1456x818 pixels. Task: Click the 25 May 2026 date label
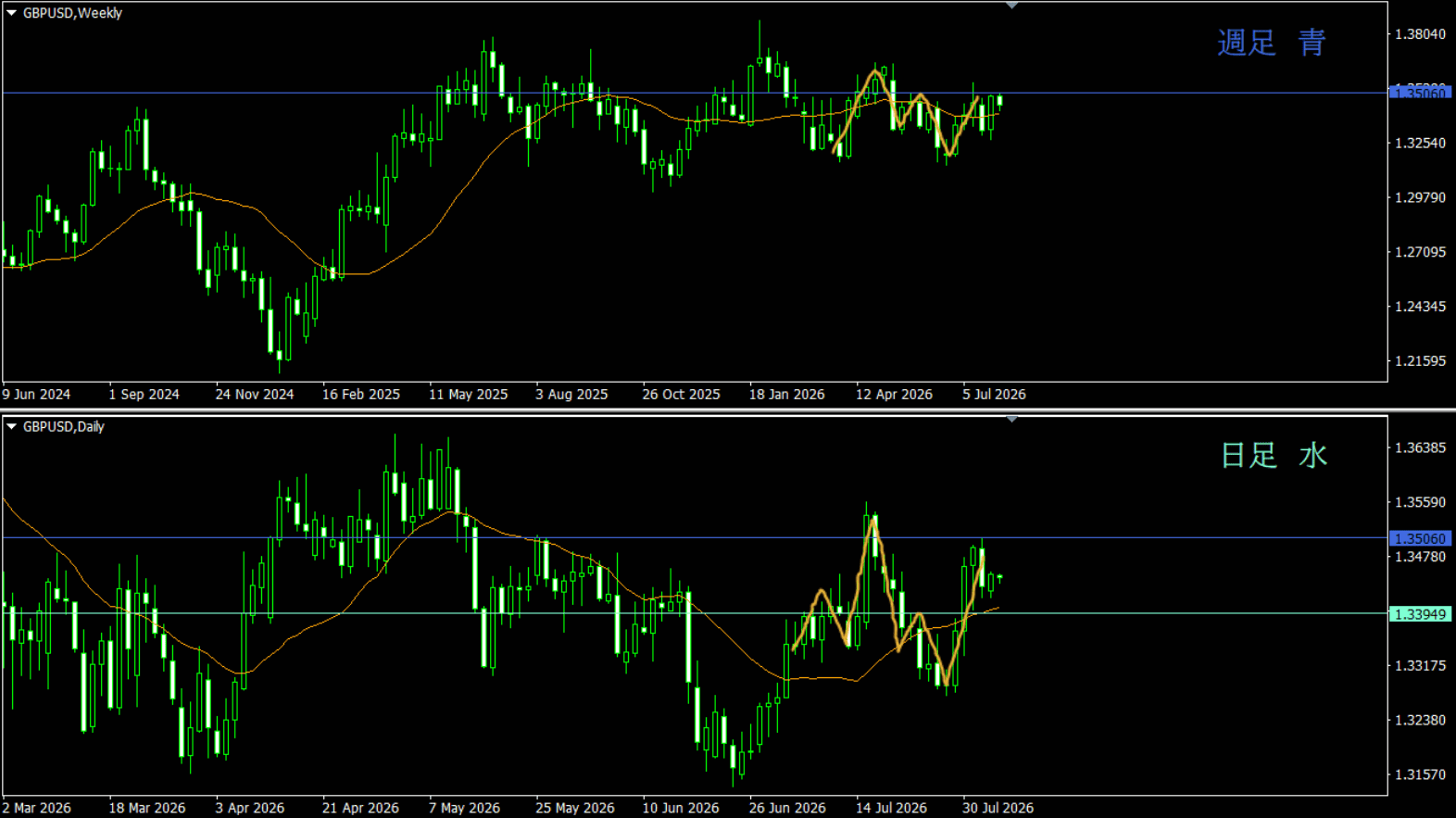point(575,808)
